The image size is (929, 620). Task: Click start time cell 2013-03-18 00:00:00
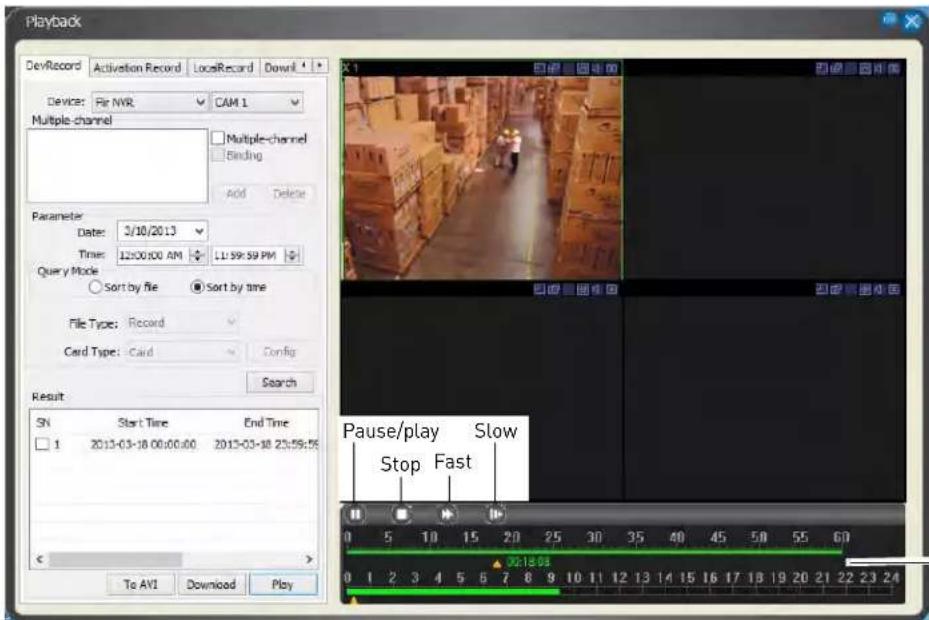click(143, 444)
